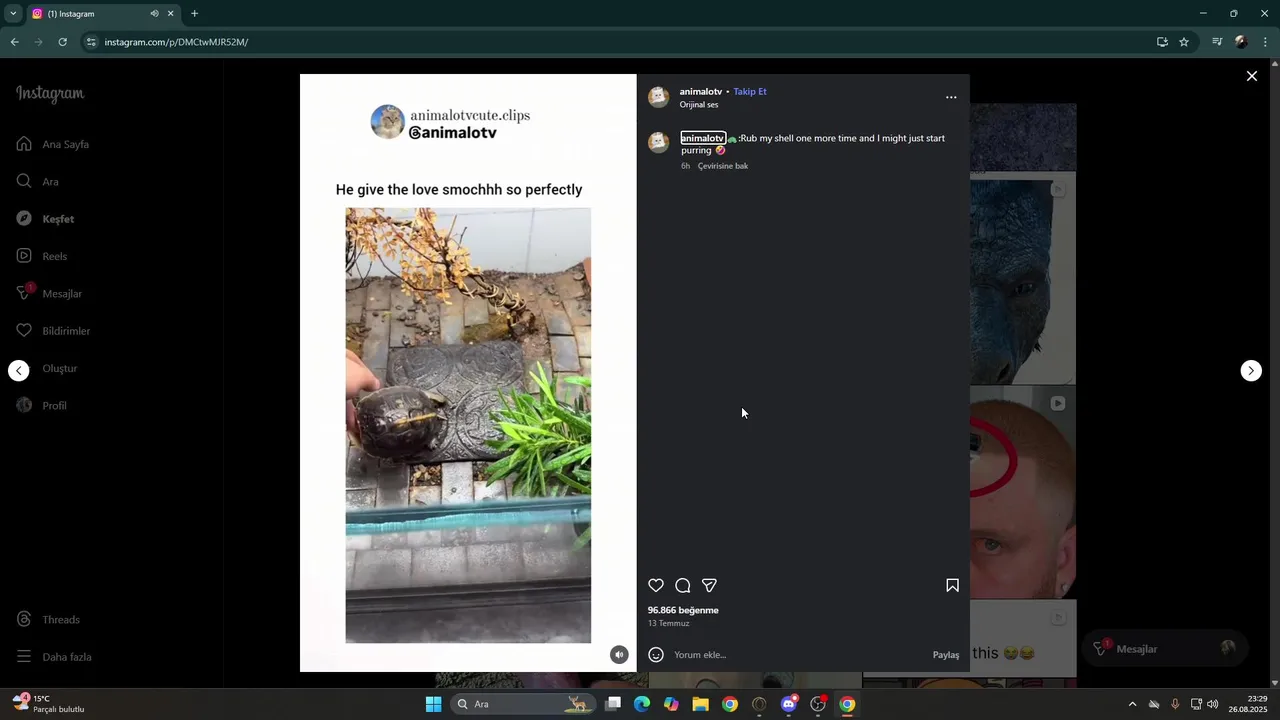The height and width of the screenshot is (720, 1280).
Task: Like the post with the heart icon
Action: click(656, 586)
